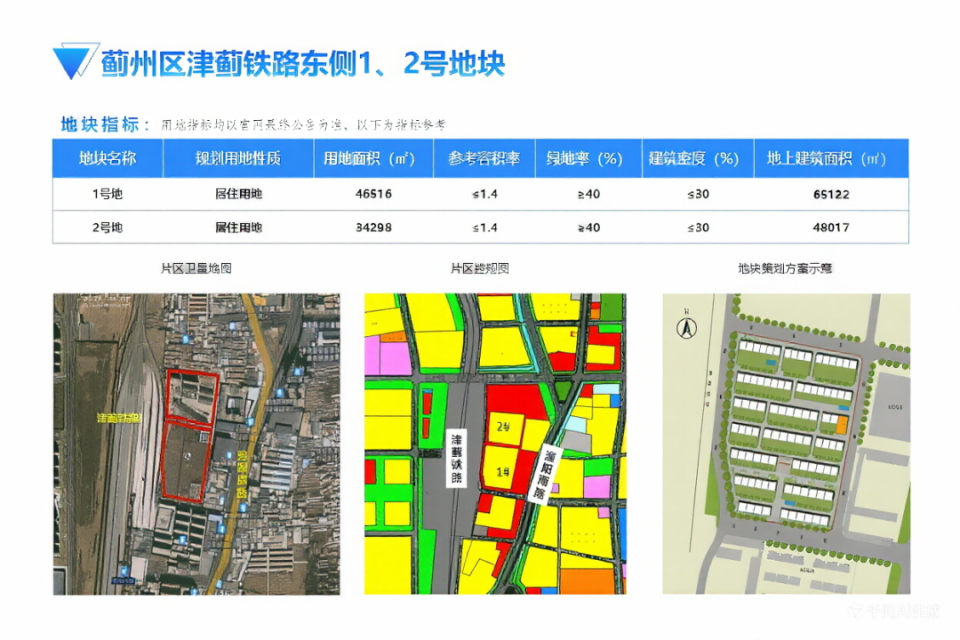This screenshot has height=640, width=960.
Task: Click the 2# plot label on the zoning plan
Action: [x=503, y=427]
